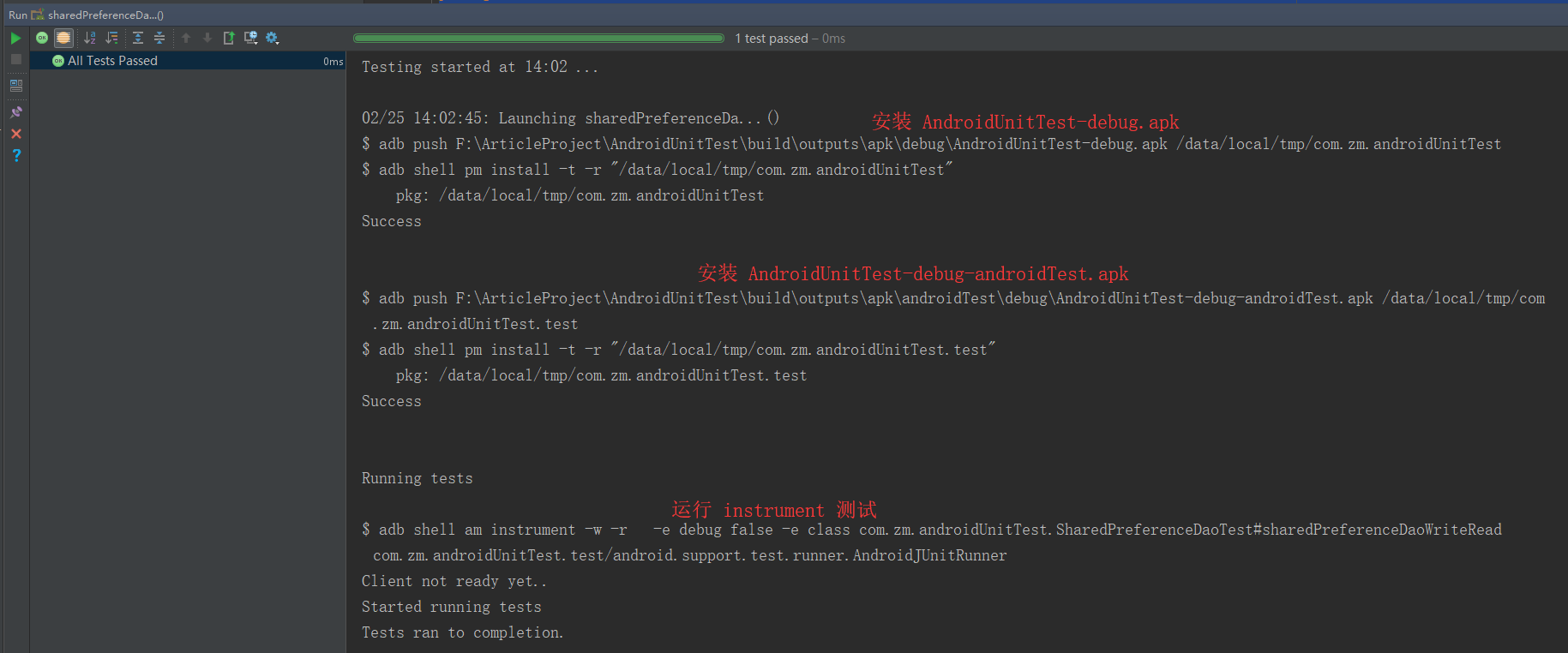Viewport: 1568px width, 653px height.
Task: Click the 'Client not ready yet..' line
Action: 454,581
